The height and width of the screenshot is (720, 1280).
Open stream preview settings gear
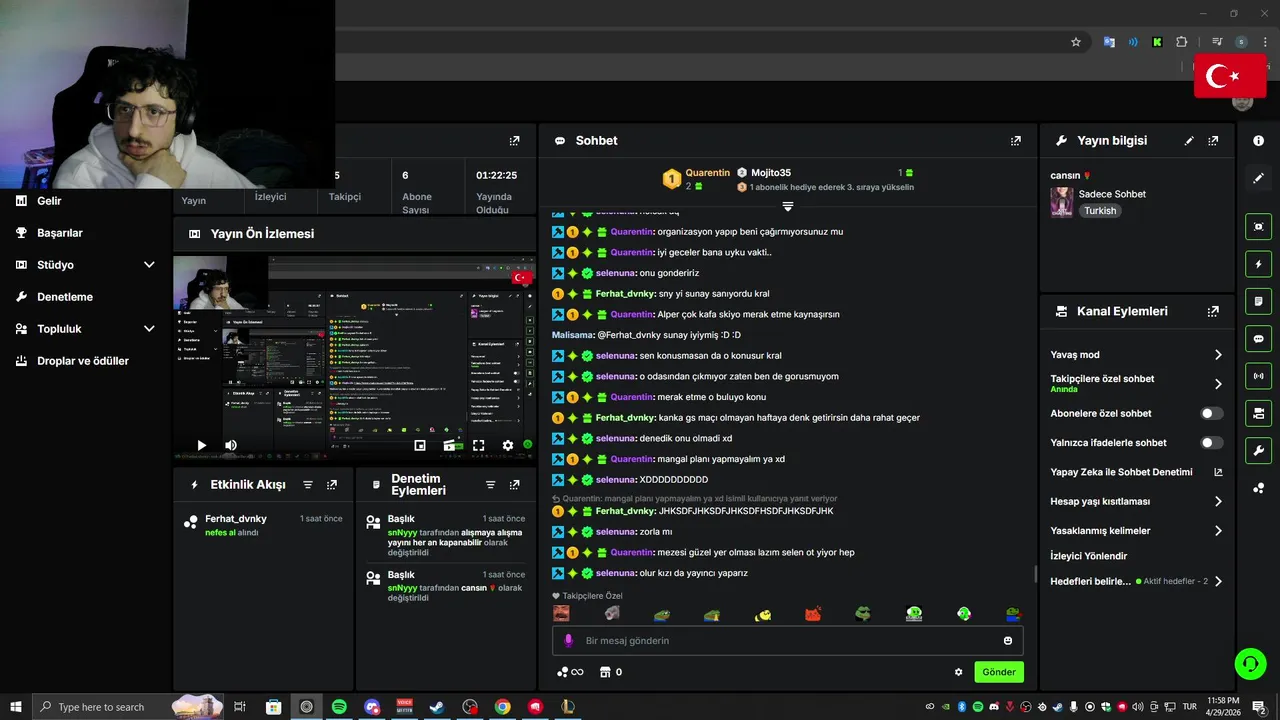point(508,445)
